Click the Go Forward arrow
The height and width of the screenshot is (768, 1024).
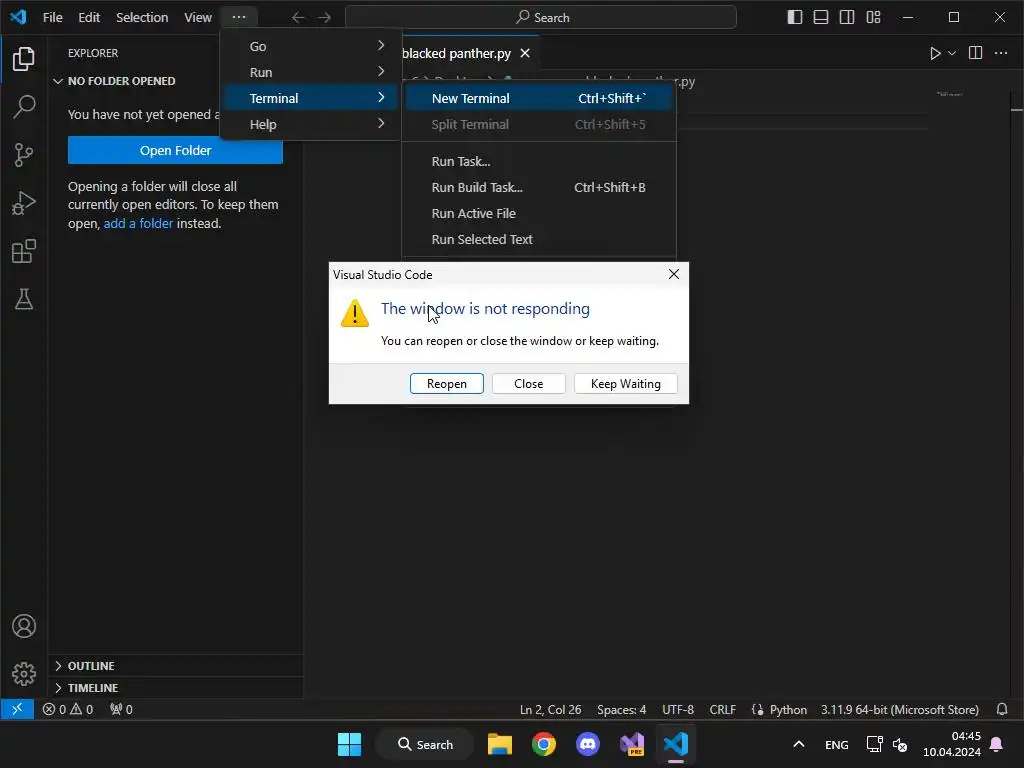325,18
